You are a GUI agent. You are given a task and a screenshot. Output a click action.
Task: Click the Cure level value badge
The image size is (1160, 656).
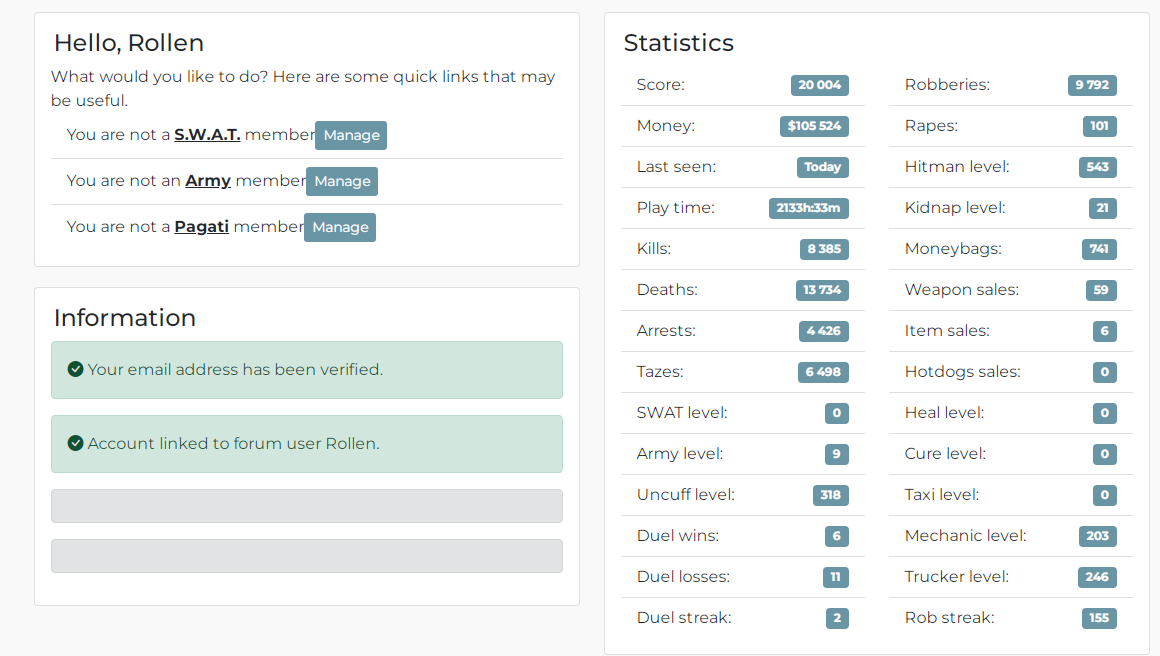click(x=1105, y=454)
